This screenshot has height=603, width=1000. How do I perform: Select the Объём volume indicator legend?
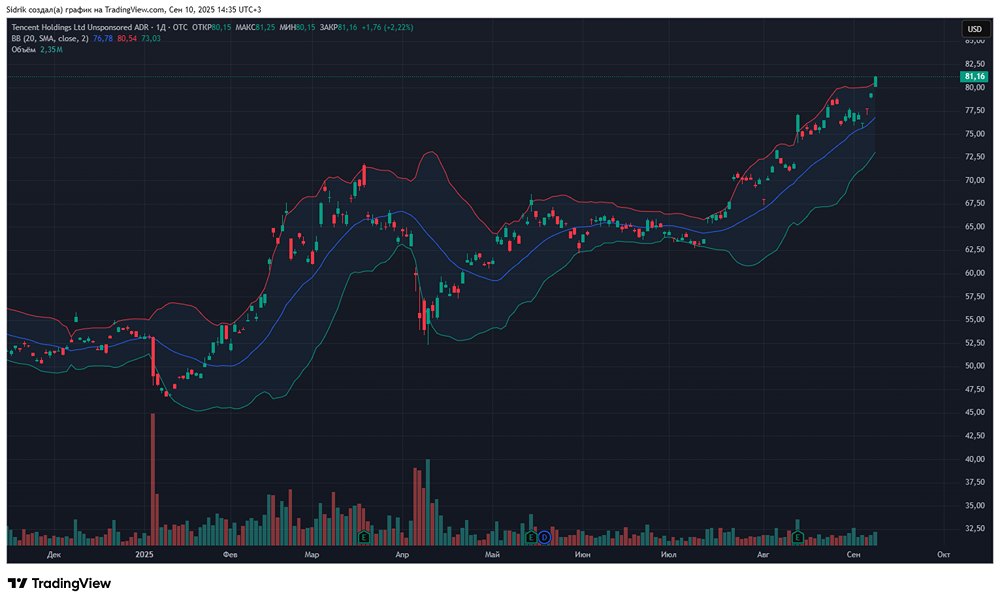point(24,50)
